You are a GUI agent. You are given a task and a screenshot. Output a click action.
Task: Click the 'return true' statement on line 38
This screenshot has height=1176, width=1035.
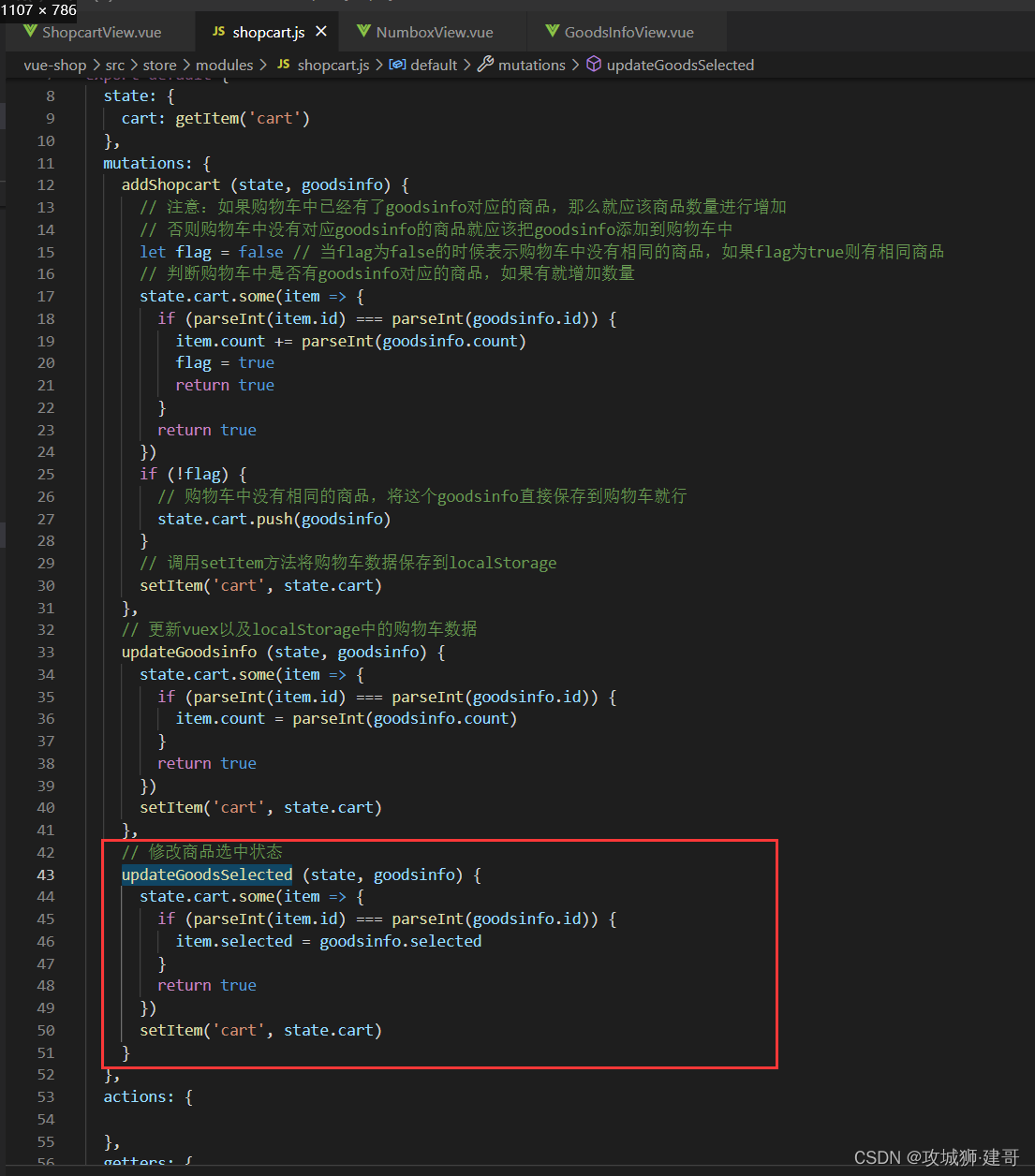pyautogui.click(x=207, y=763)
